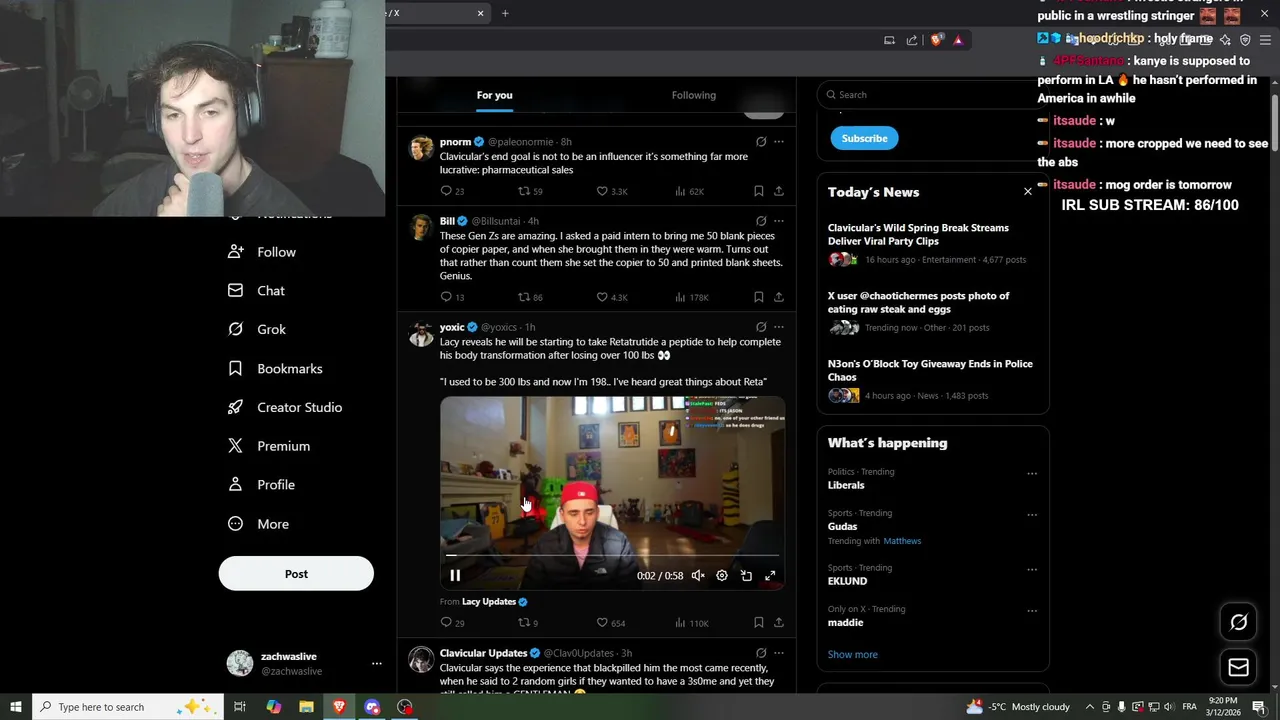Viewport: 1280px width, 720px height.
Task: Open Grok action on pnorm's post
Action: 761,142
